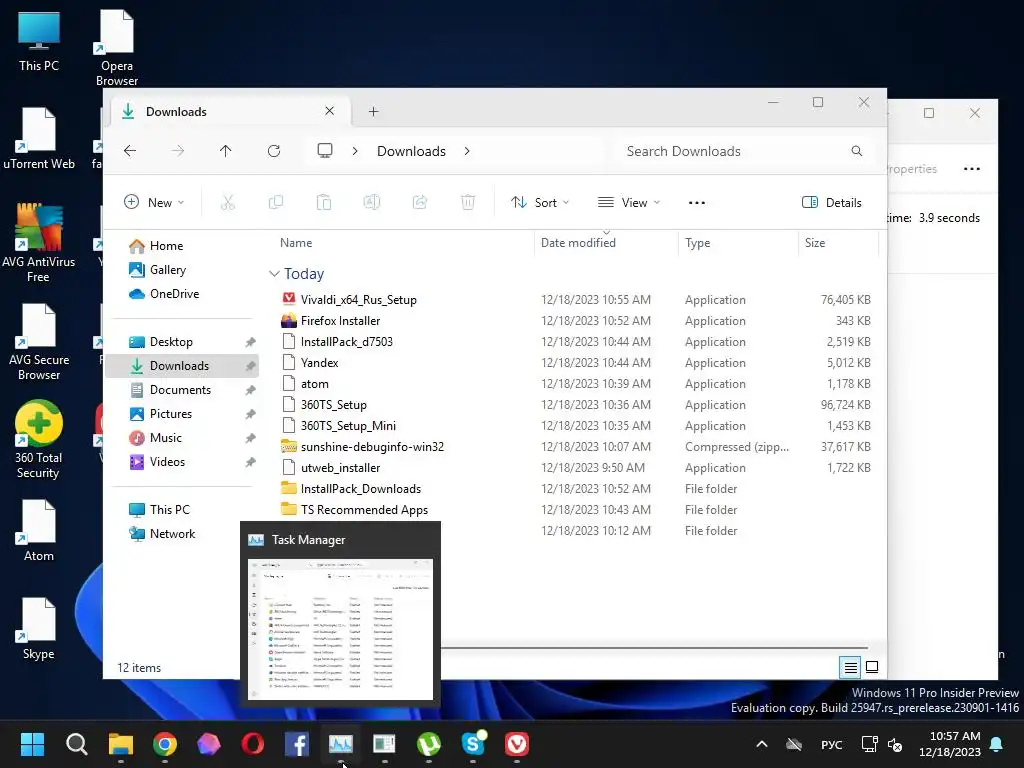Screen dimensions: 1024x768
Task: Select Vivaldi_x64_Rus_Setup file
Action: click(359, 300)
